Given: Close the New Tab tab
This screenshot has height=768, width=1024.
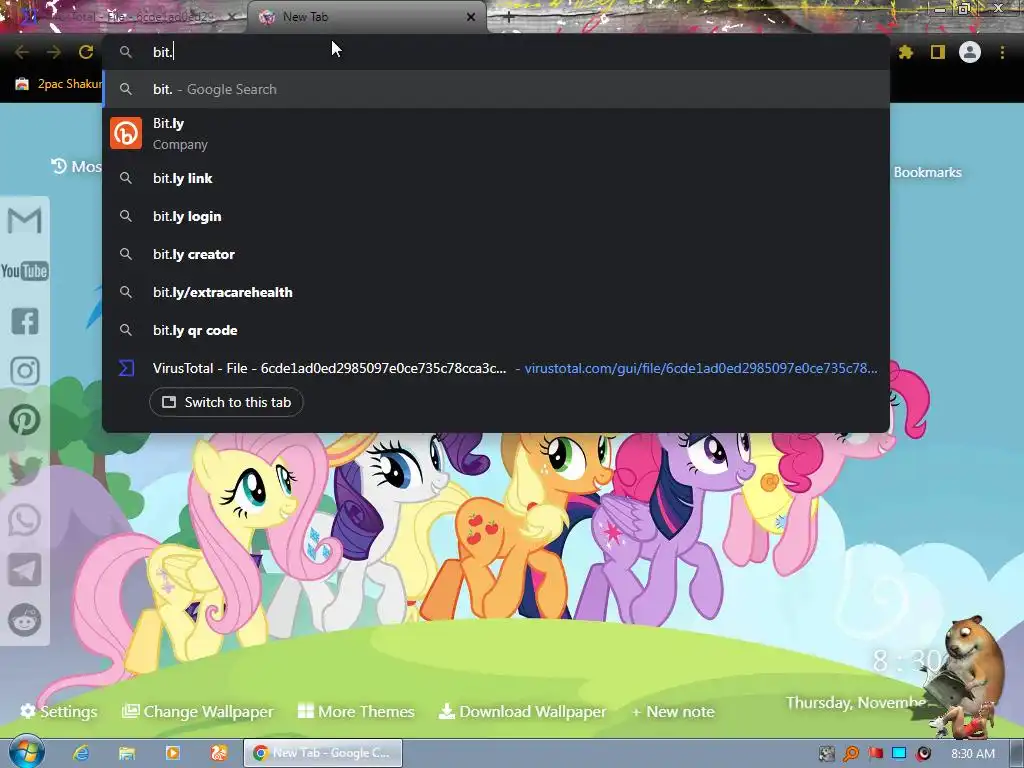Looking at the screenshot, I should point(471,17).
